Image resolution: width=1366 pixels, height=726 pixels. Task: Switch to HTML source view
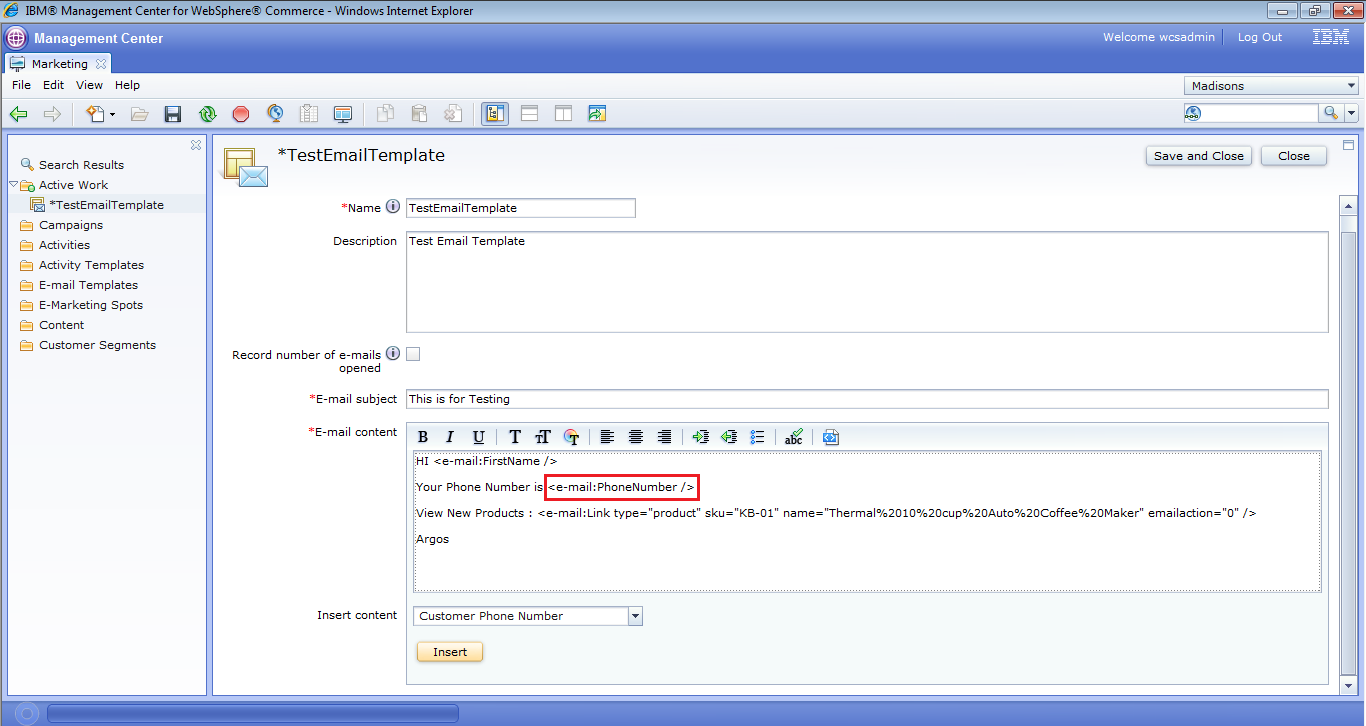pyautogui.click(x=831, y=437)
